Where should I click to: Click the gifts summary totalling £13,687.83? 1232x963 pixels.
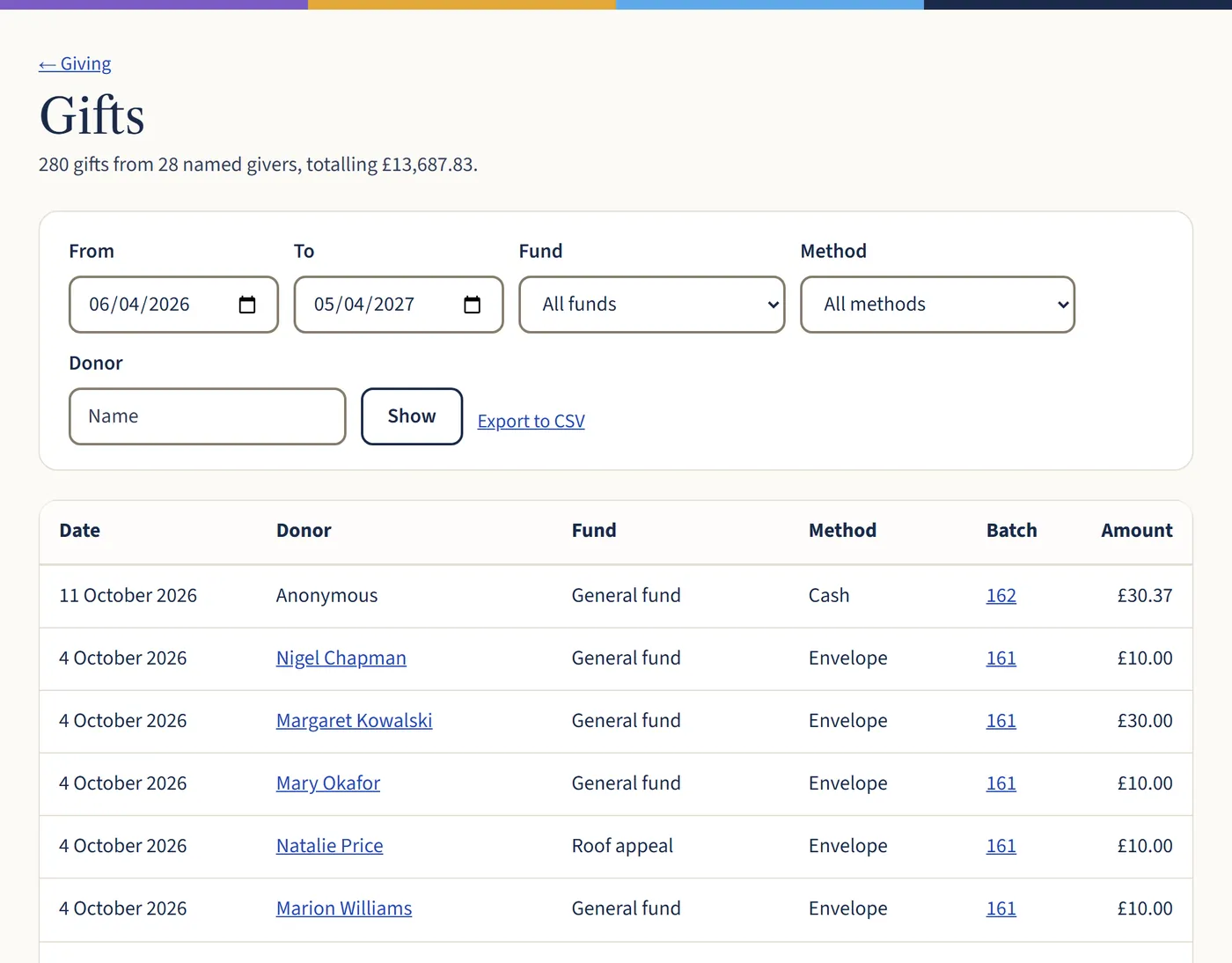pos(258,165)
